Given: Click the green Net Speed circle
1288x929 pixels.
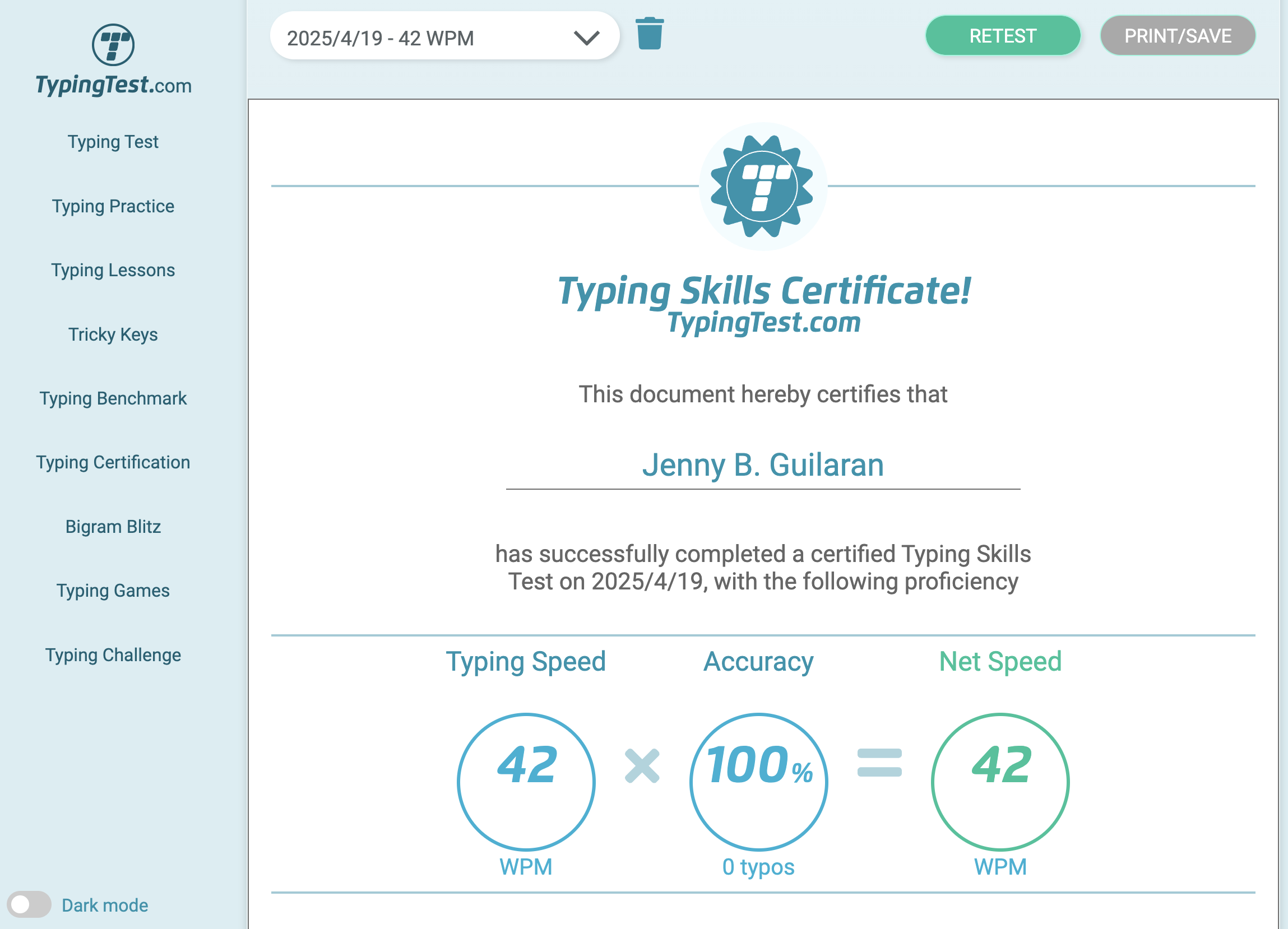Looking at the screenshot, I should tap(1000, 782).
